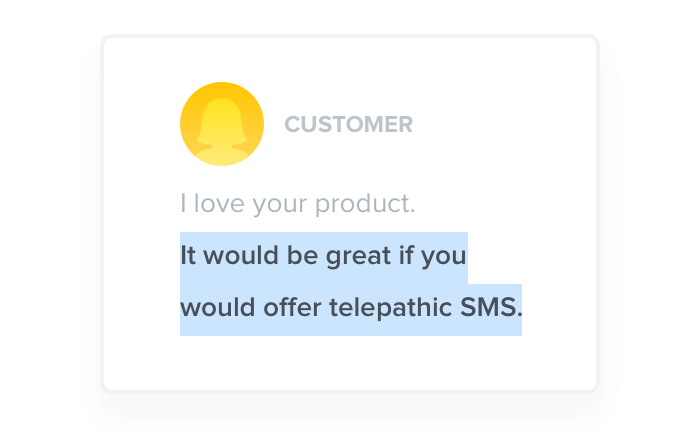700x440 pixels.
Task: Click the highlighted word 'be'
Action: tap(302, 255)
